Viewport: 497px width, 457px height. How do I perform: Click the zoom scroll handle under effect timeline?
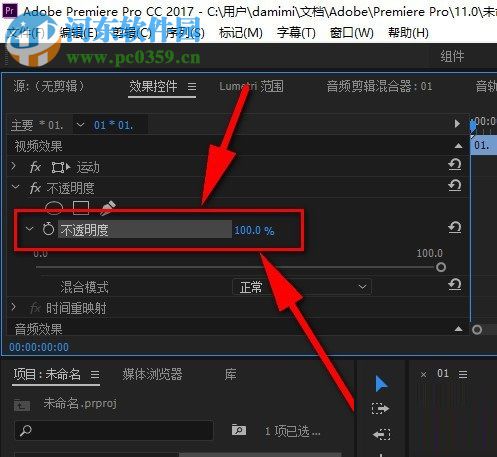[477, 330]
